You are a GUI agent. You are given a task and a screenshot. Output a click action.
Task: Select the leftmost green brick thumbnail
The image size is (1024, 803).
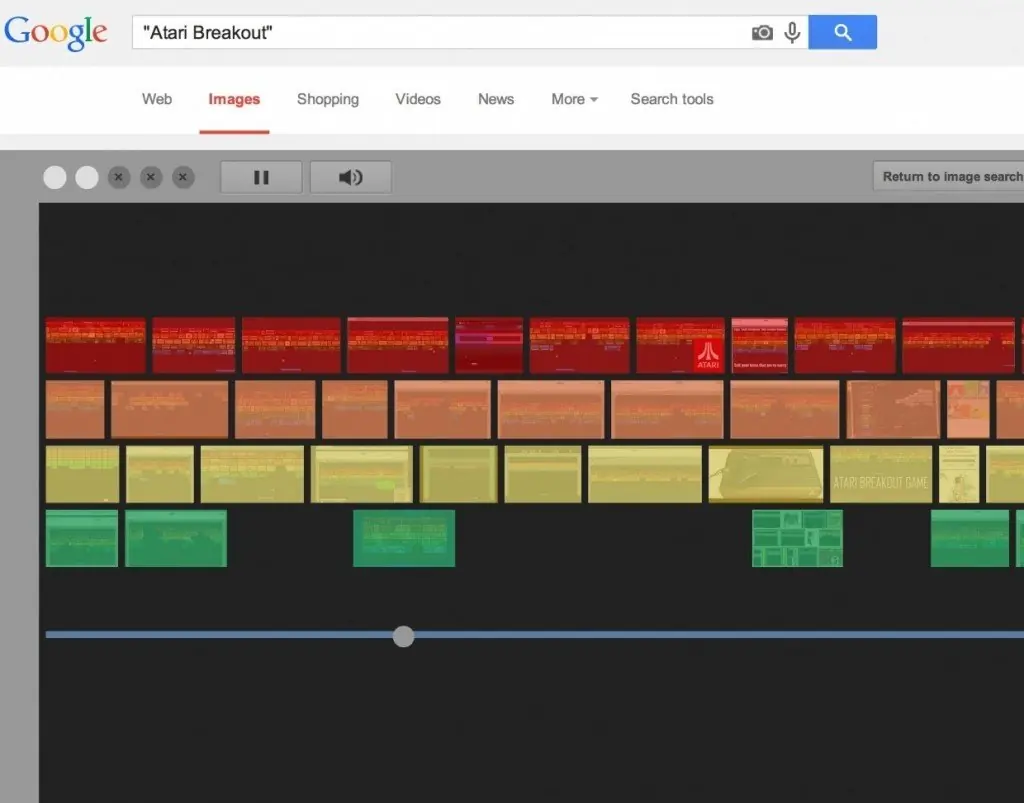click(81, 538)
